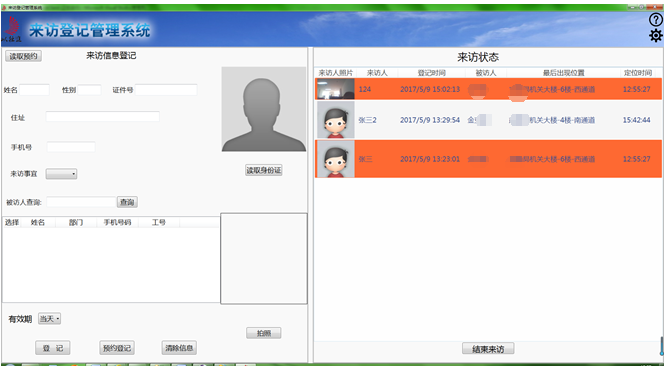668x372 pixels.
Task: Click the visitor silhouette photo placeholder
Action: click(x=264, y=109)
